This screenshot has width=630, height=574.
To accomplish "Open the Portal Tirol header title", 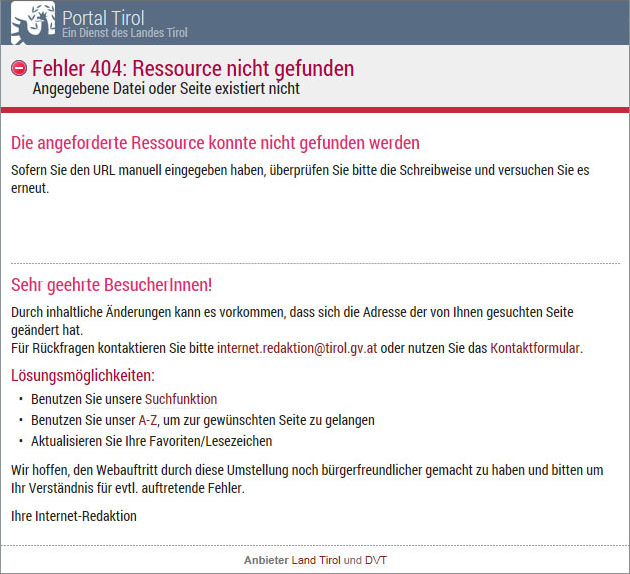I will tap(103, 18).
